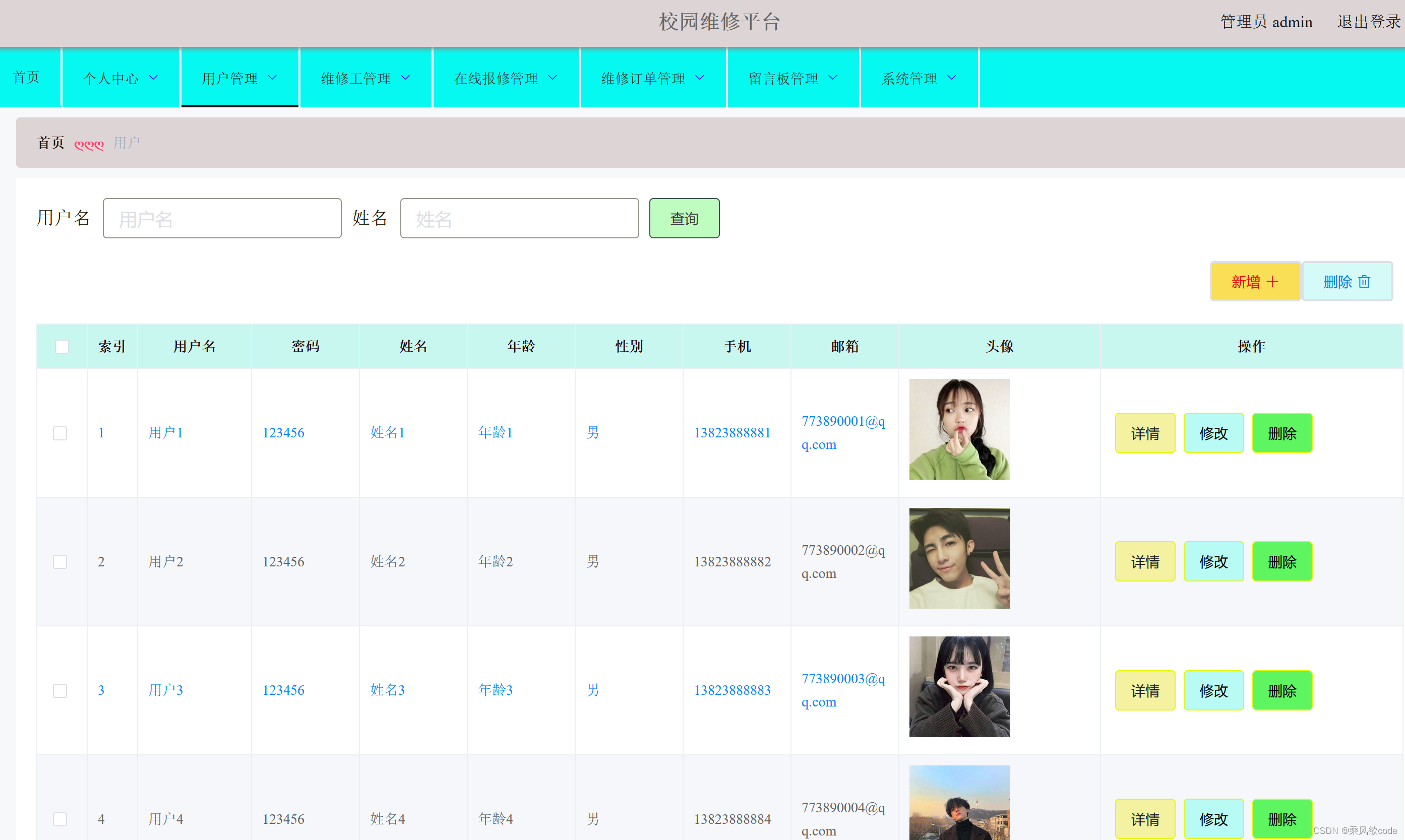Image resolution: width=1405 pixels, height=840 pixels.
Task: Check the checkbox for row 用户1
Action: 60,433
